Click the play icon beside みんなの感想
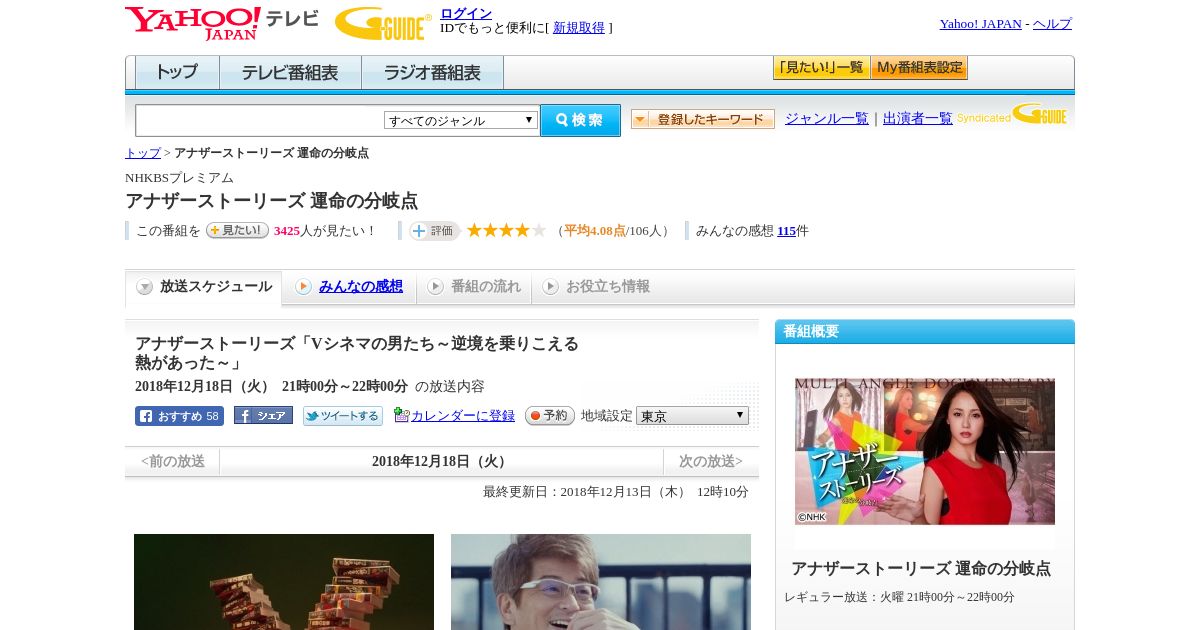This screenshot has width=1200, height=630. click(303, 287)
